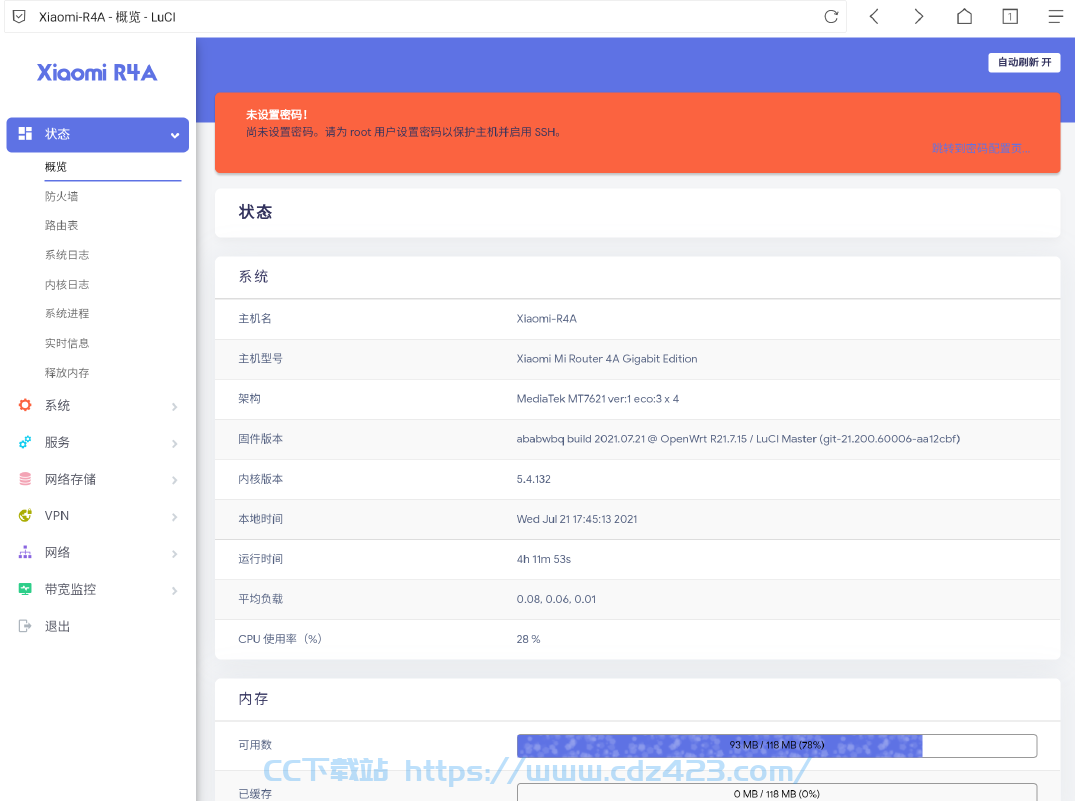Click the 可用数 memory progress bar
Image resolution: width=1075 pixels, height=801 pixels.
pyautogui.click(x=777, y=745)
